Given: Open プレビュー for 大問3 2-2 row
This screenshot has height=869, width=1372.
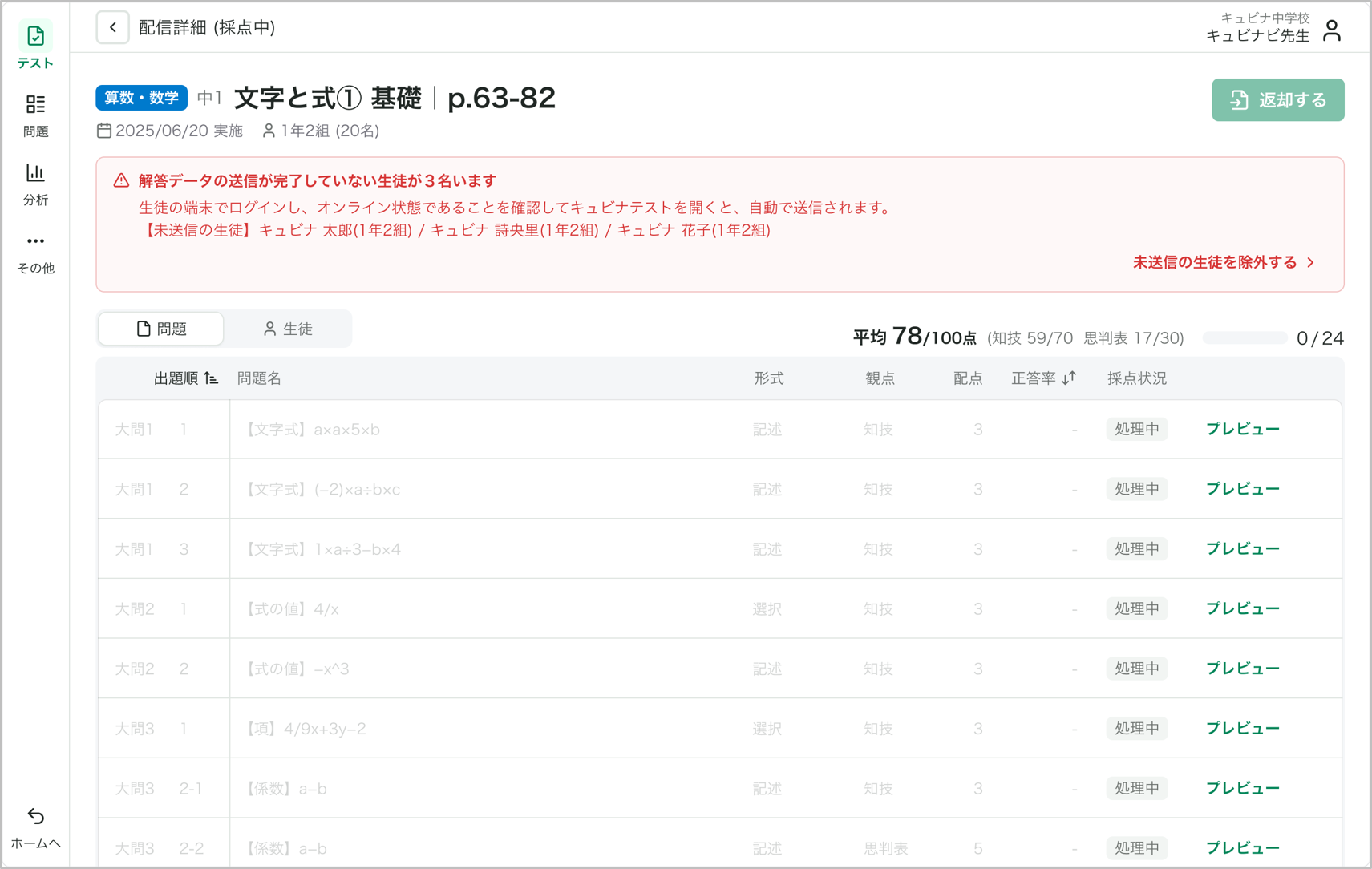Looking at the screenshot, I should pyautogui.click(x=1243, y=848).
